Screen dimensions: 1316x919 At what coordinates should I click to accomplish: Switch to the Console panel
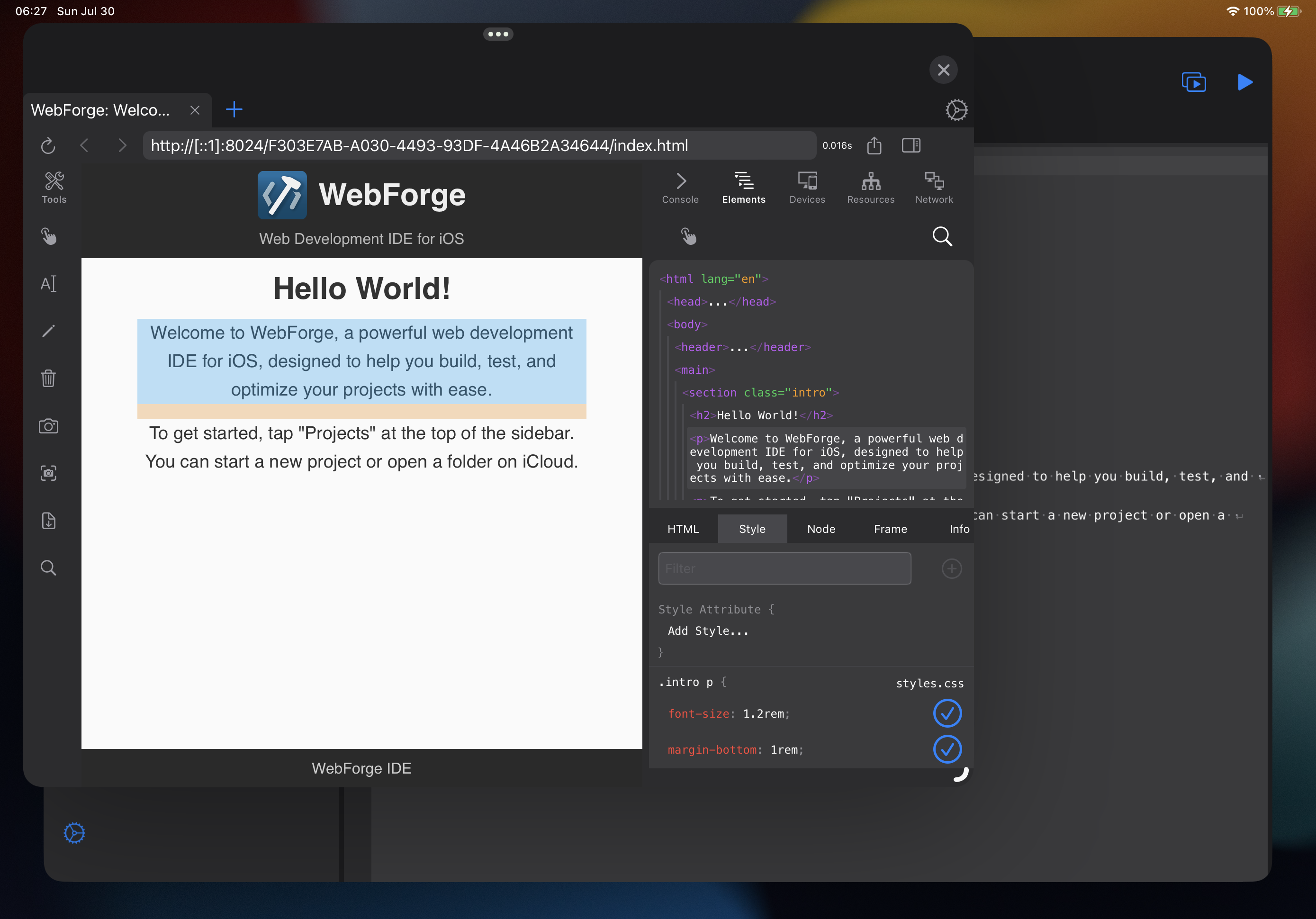(x=679, y=187)
